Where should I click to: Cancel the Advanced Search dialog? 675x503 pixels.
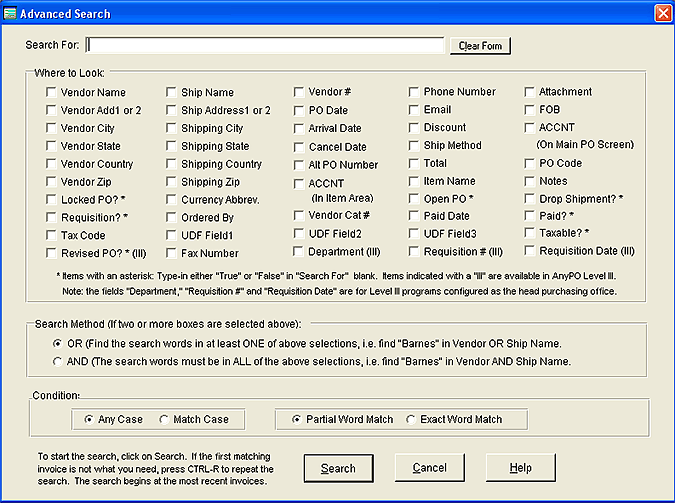point(430,467)
